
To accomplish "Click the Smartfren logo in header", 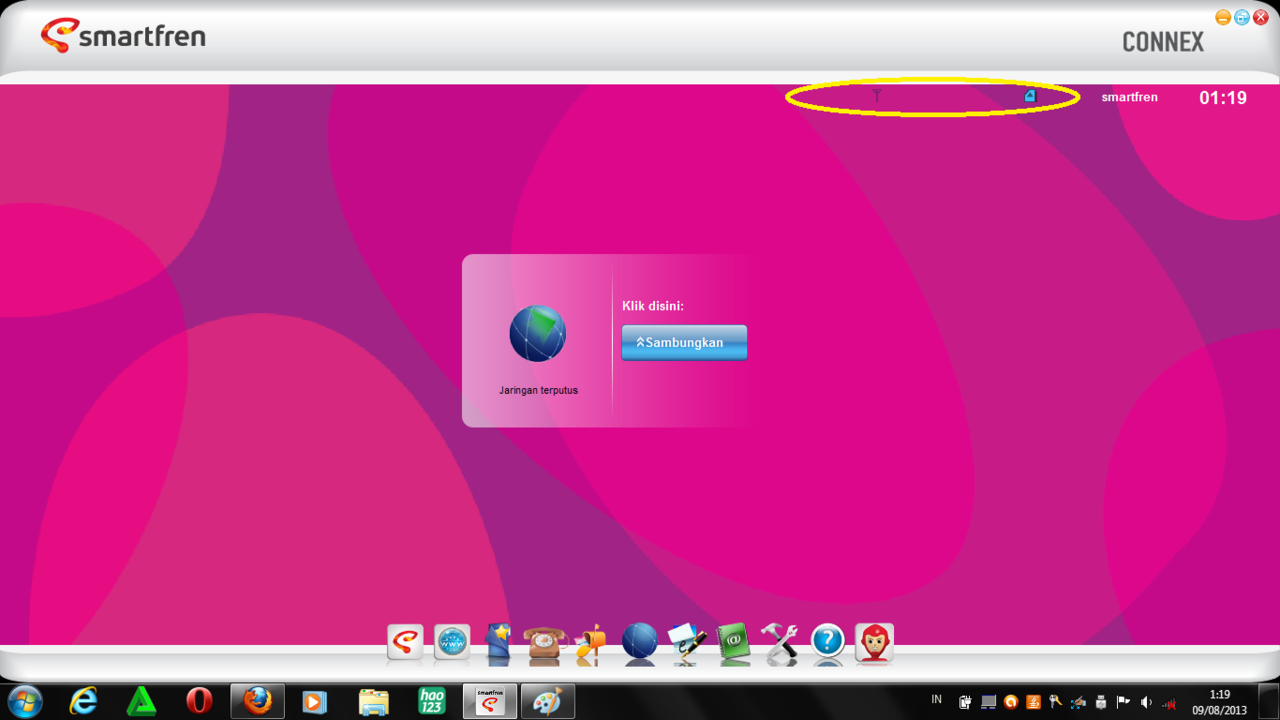I will pos(123,35).
